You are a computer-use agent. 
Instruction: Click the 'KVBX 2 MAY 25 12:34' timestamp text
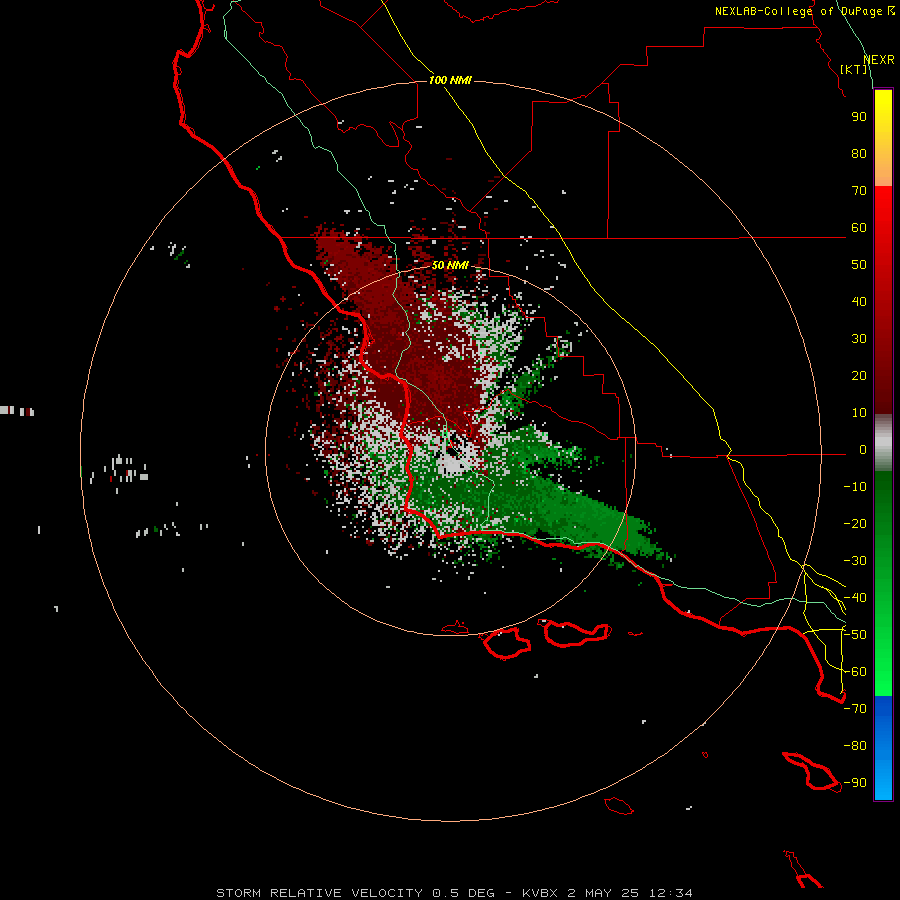(607, 893)
